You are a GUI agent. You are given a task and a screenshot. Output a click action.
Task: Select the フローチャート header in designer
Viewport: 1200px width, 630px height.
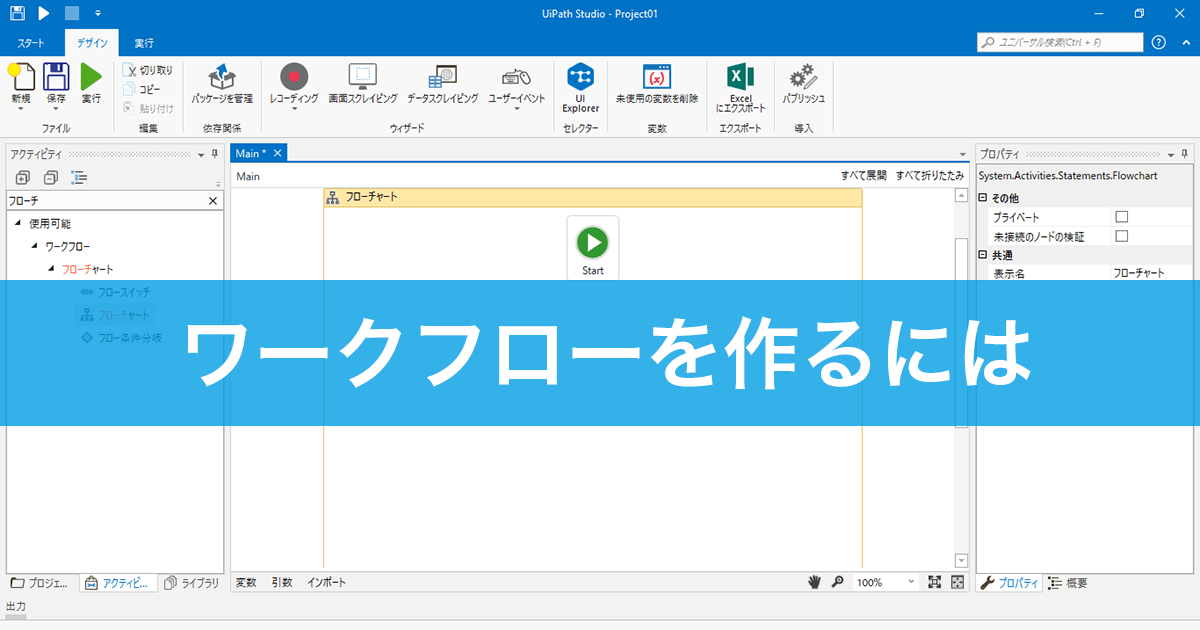[593, 197]
